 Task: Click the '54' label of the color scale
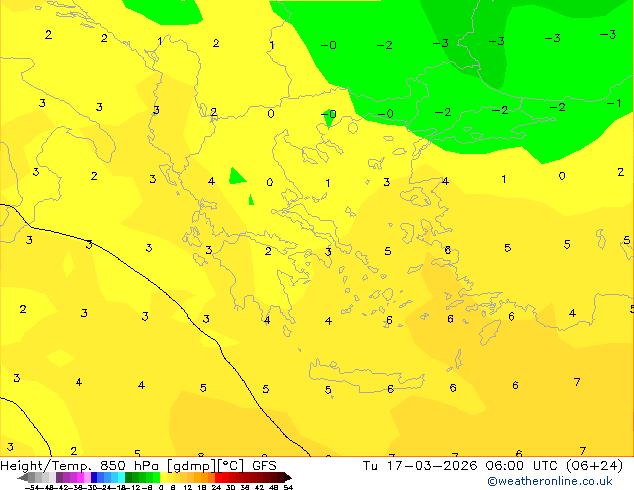coord(288,487)
